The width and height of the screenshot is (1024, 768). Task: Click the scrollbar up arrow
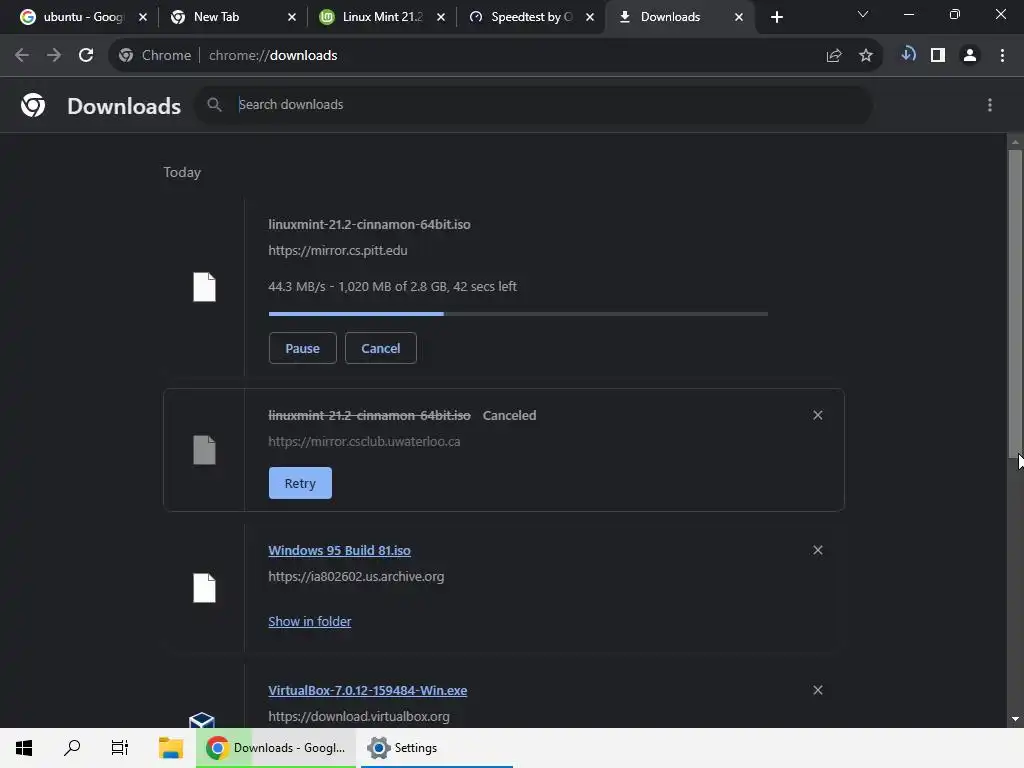click(1015, 142)
